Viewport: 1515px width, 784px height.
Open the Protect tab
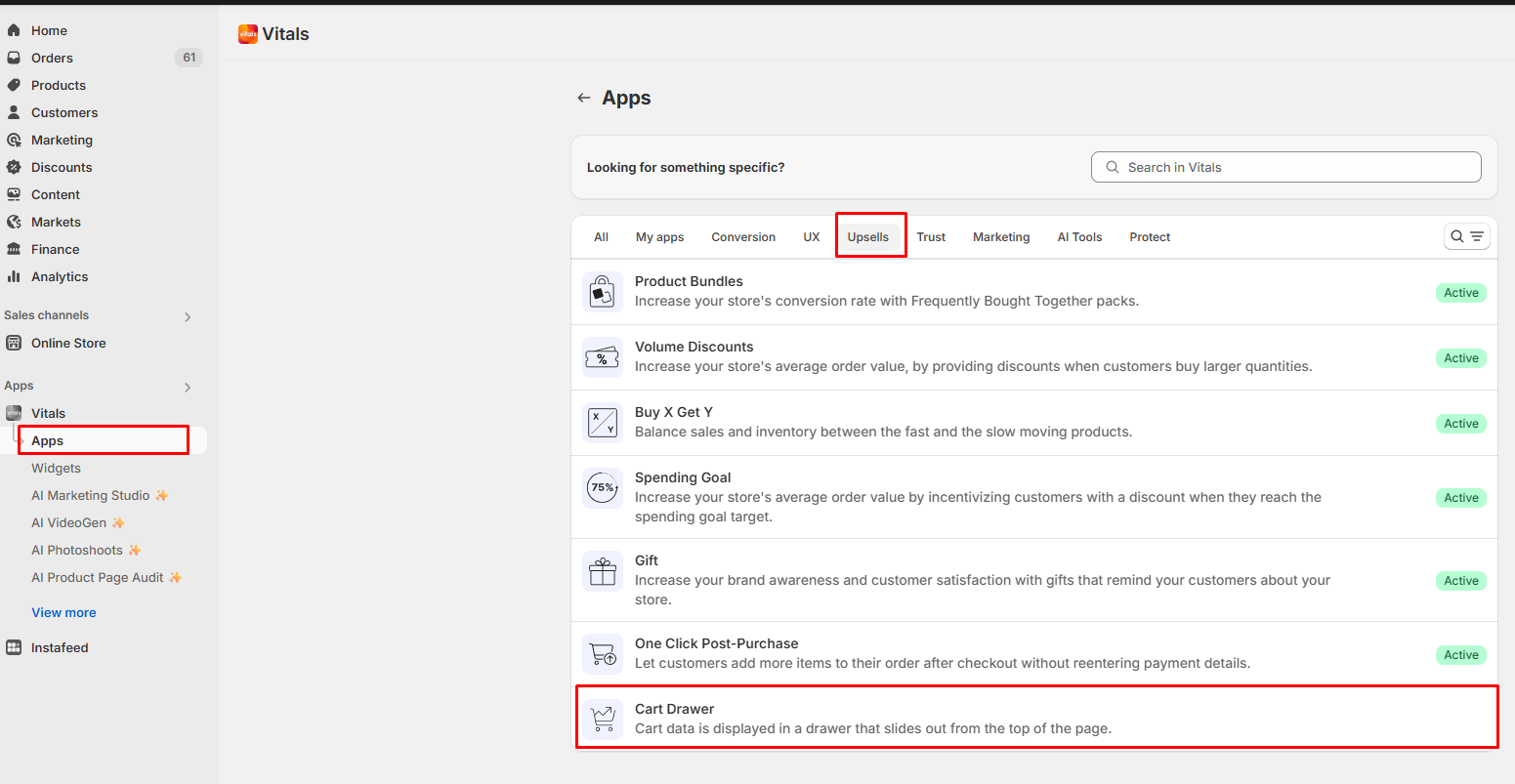coord(1150,236)
